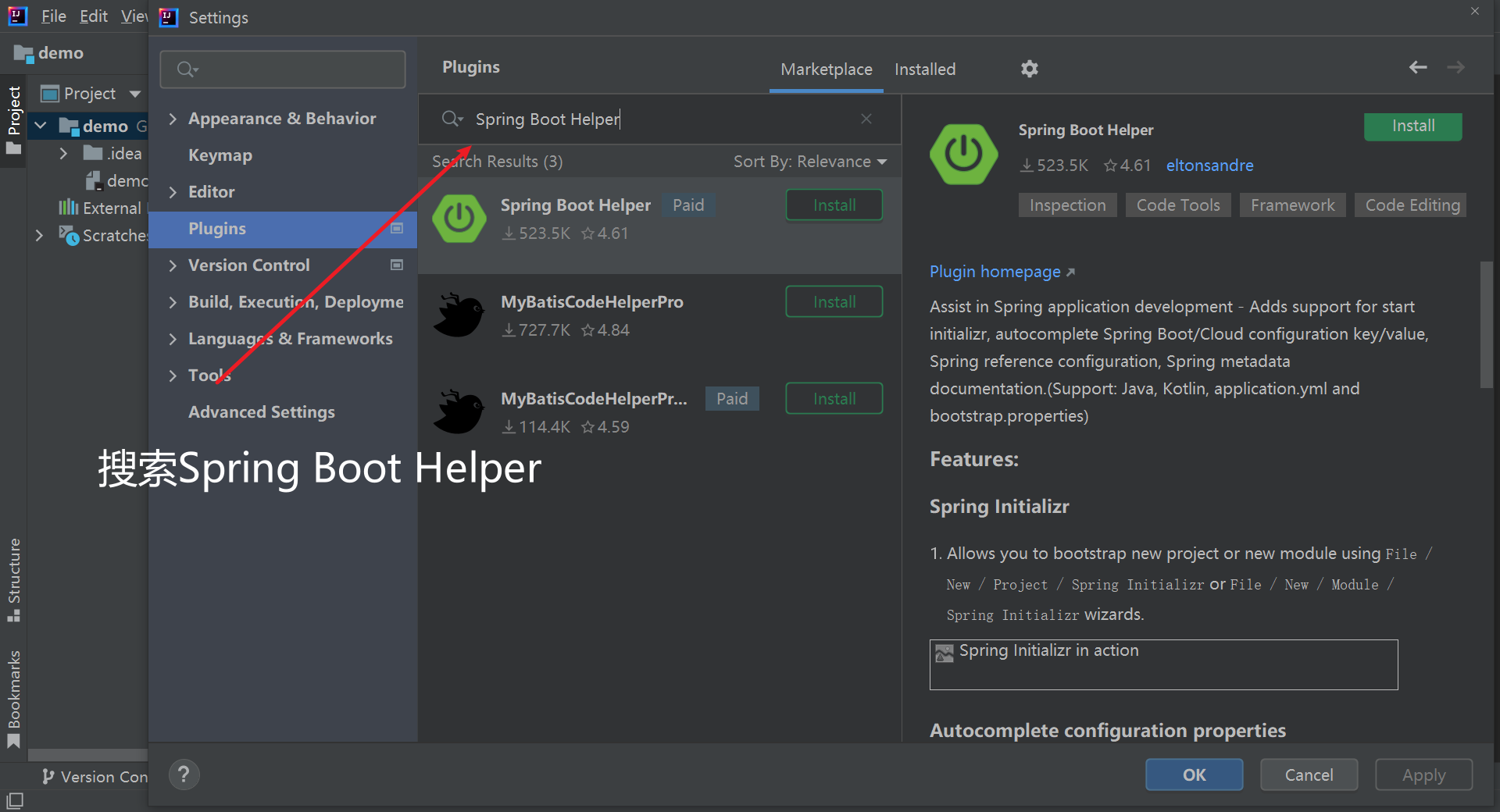Cancel the Settings dialog

coord(1309,775)
